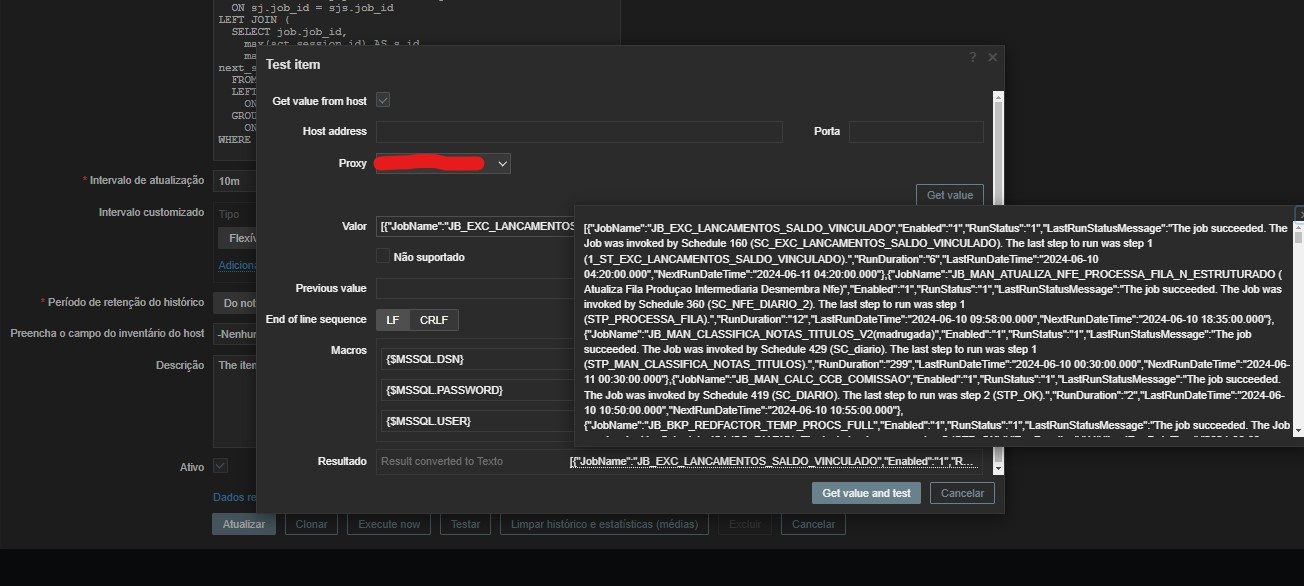Click the underlined Resultado value text
Image resolution: width=1304 pixels, height=586 pixels.
(773, 461)
